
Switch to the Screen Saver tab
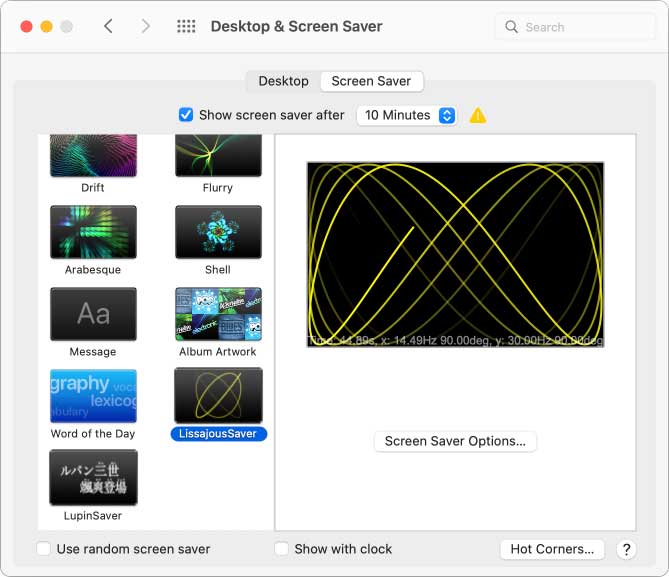coord(371,81)
